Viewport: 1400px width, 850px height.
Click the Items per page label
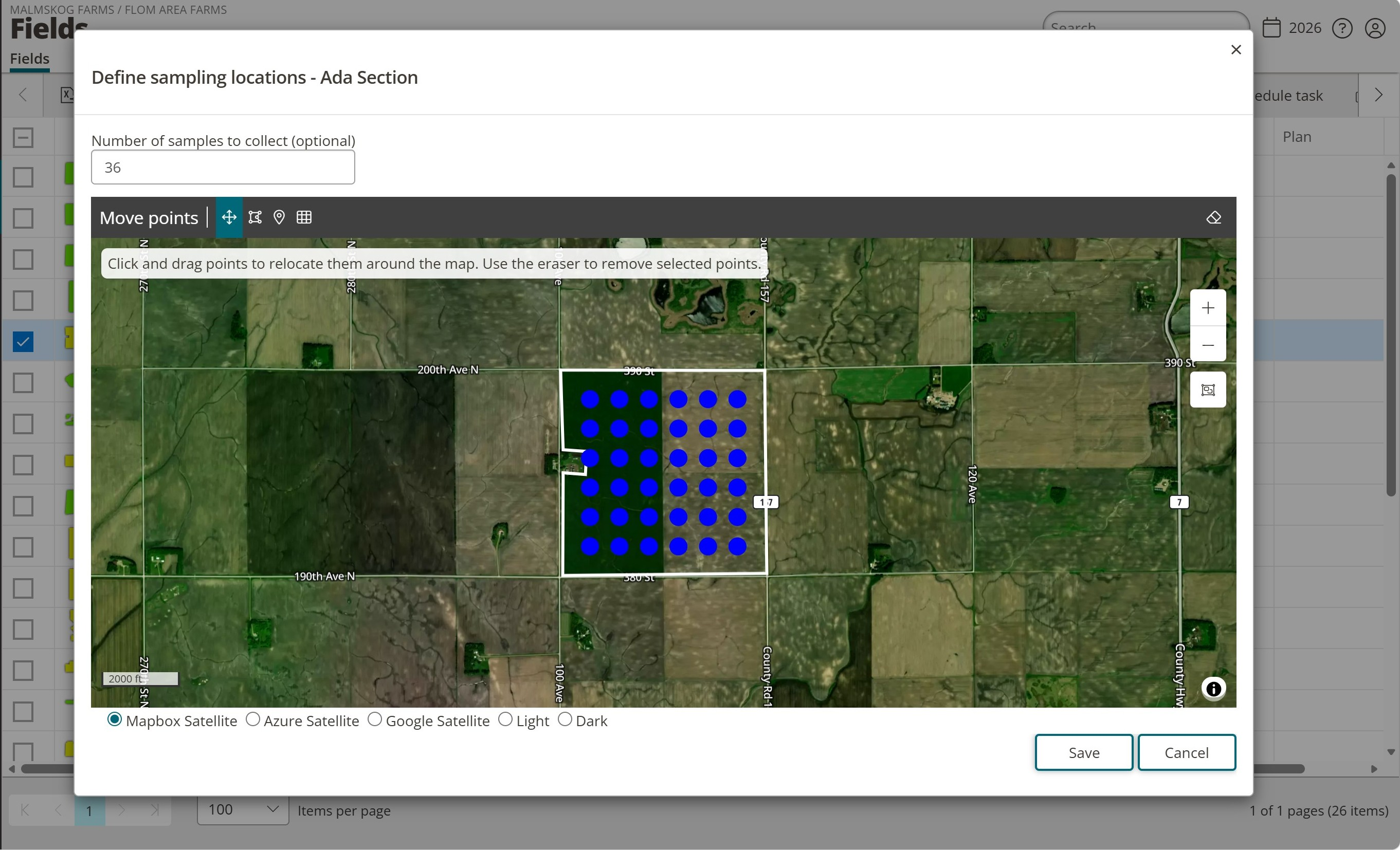[x=344, y=811]
